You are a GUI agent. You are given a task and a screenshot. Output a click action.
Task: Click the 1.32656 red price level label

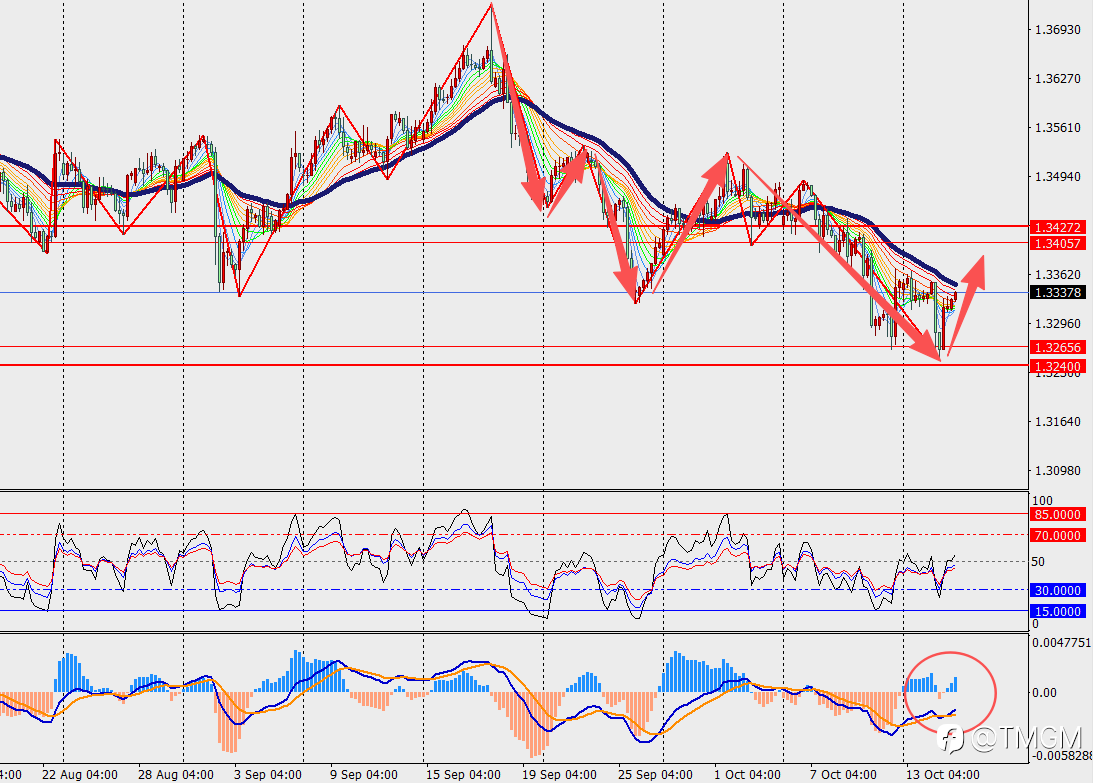[1058, 348]
